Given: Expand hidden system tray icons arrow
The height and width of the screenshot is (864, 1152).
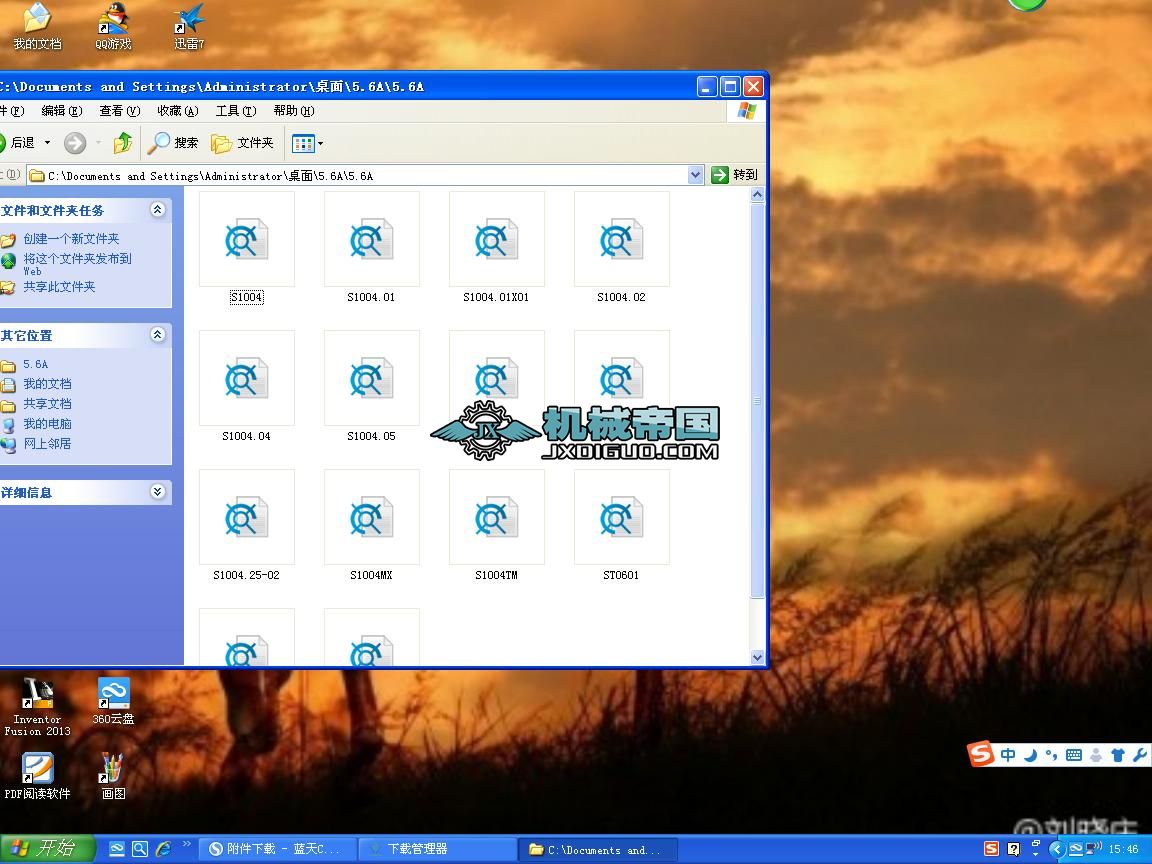Looking at the screenshot, I should (x=1057, y=849).
